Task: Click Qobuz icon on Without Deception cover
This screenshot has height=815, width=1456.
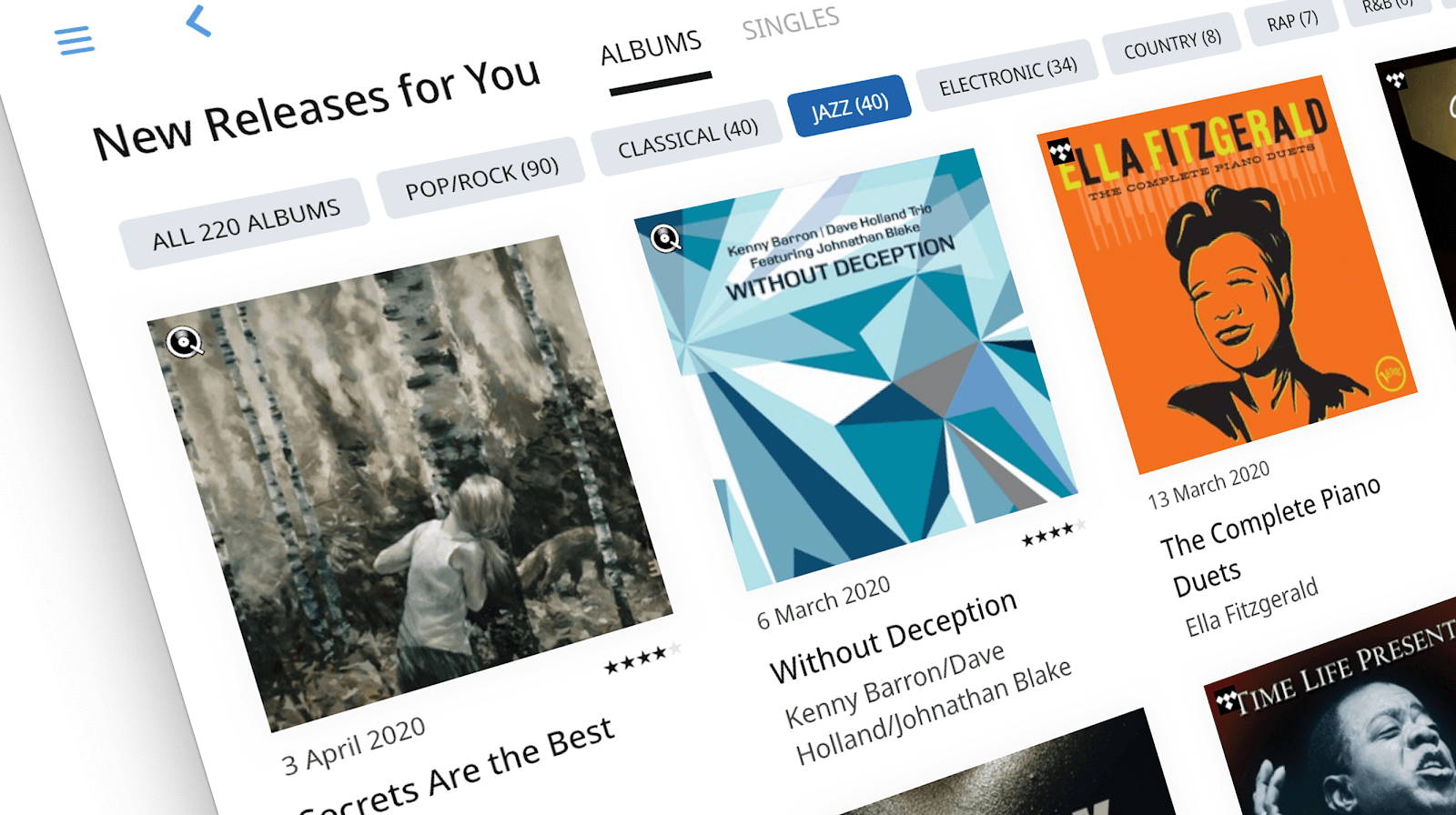Action: point(666,238)
